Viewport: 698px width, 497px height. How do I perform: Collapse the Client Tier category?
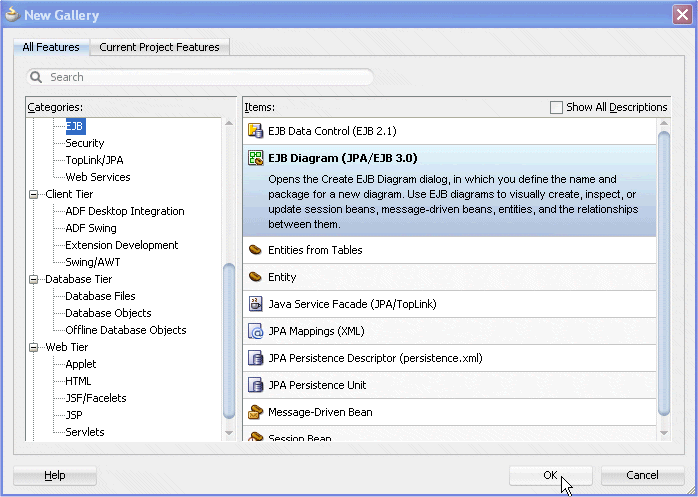pyautogui.click(x=34, y=194)
